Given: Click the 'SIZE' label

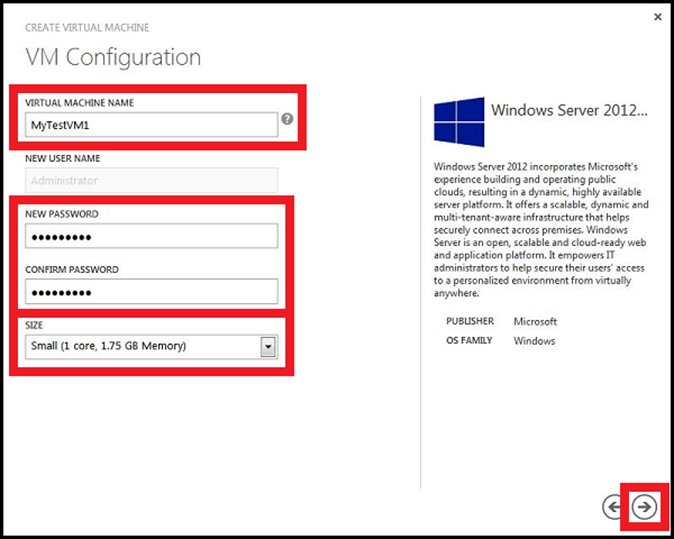Looking at the screenshot, I should pyautogui.click(x=34, y=325).
